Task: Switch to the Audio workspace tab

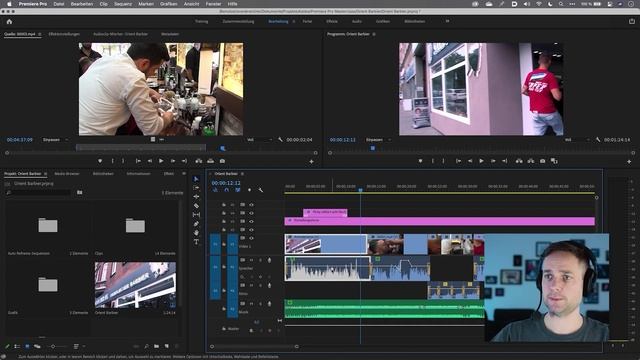Action: pyautogui.click(x=357, y=21)
